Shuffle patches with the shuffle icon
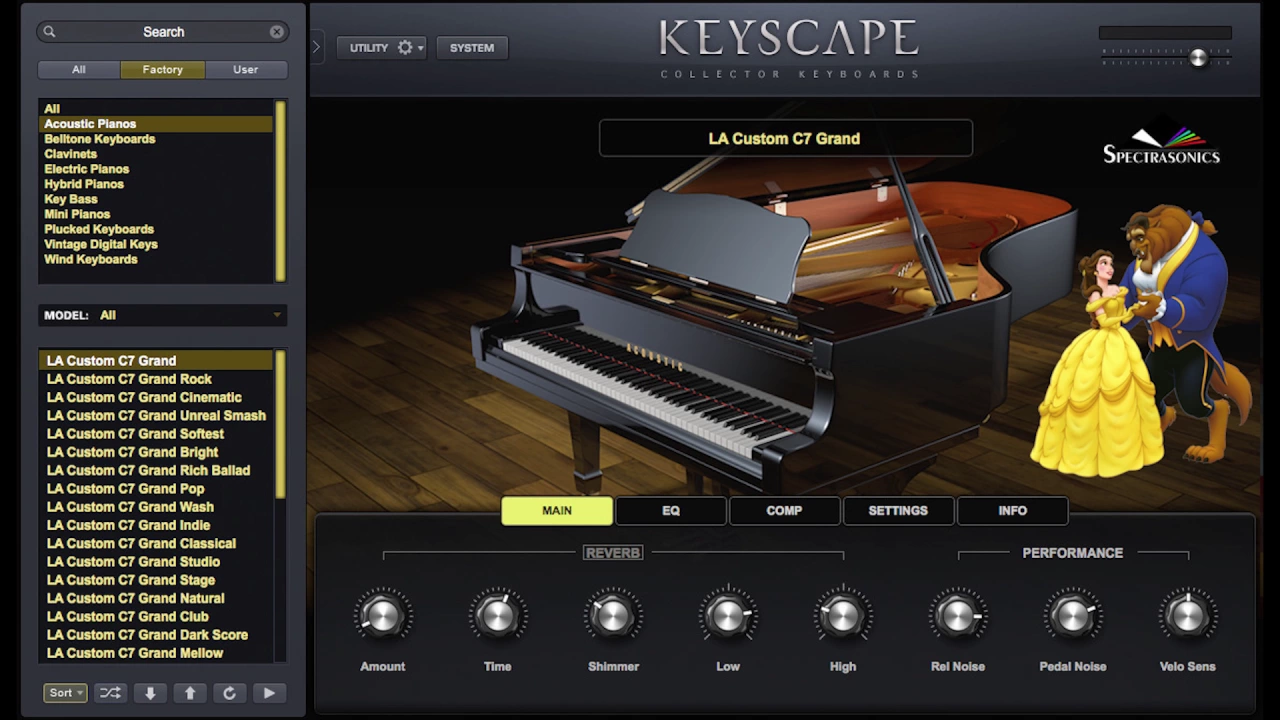Viewport: 1280px width, 720px height. click(x=110, y=692)
